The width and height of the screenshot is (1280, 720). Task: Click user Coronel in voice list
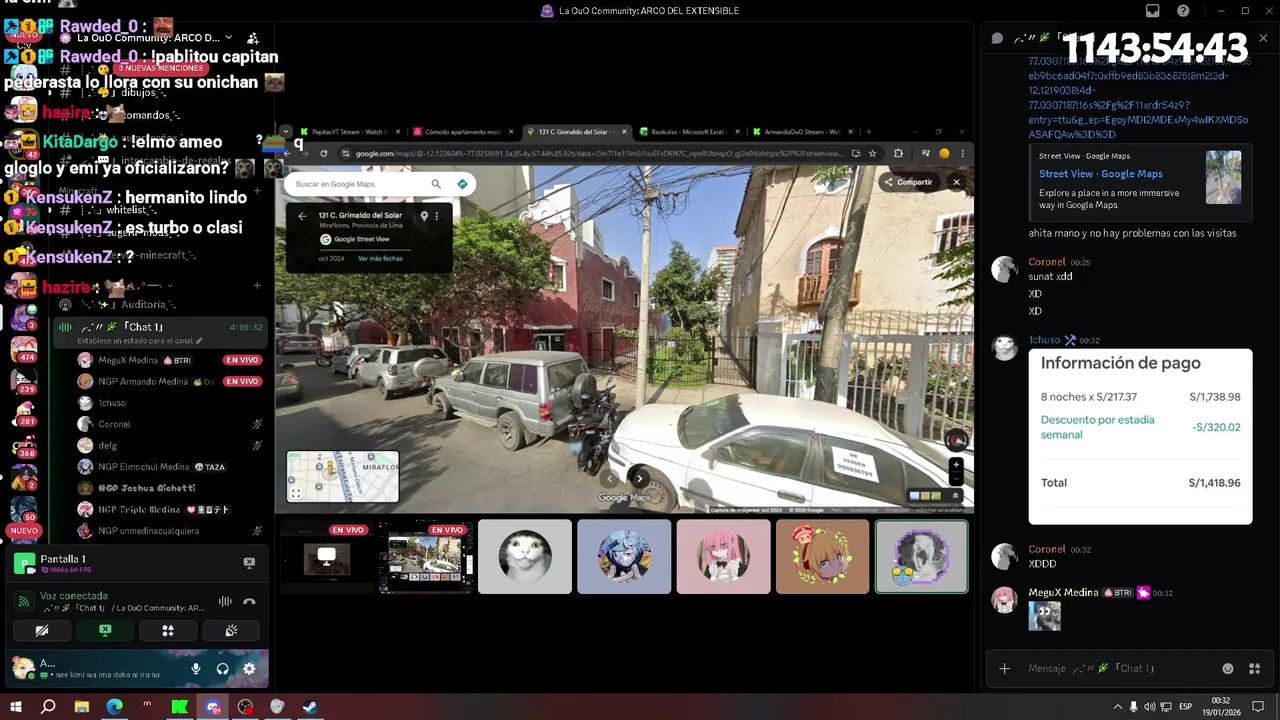coord(114,424)
